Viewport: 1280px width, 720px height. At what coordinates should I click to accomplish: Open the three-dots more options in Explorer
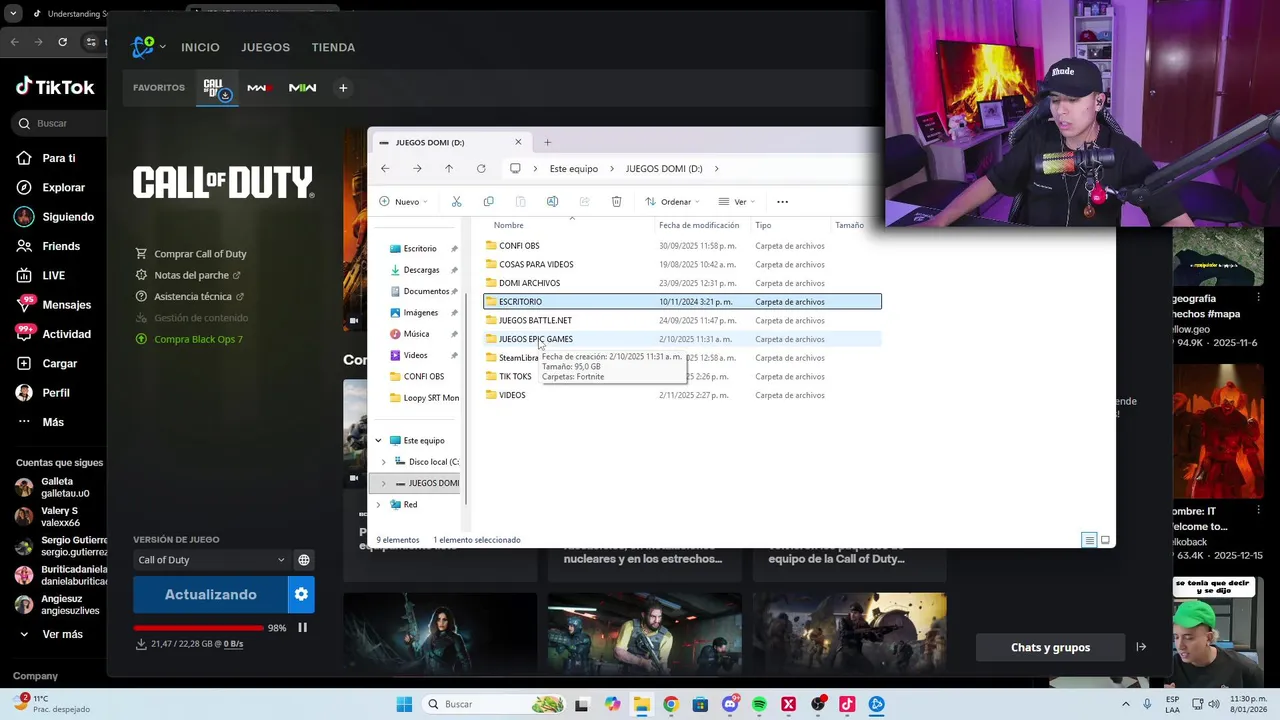point(782,202)
